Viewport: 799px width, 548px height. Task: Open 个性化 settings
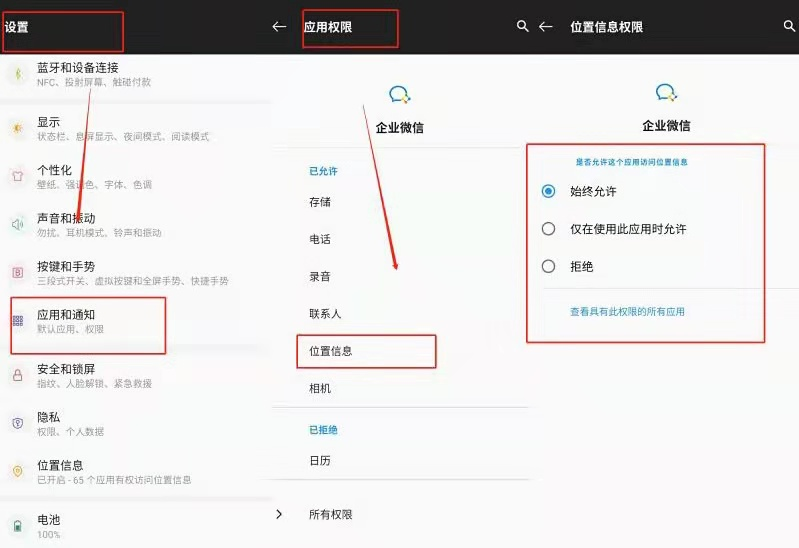tap(136, 176)
